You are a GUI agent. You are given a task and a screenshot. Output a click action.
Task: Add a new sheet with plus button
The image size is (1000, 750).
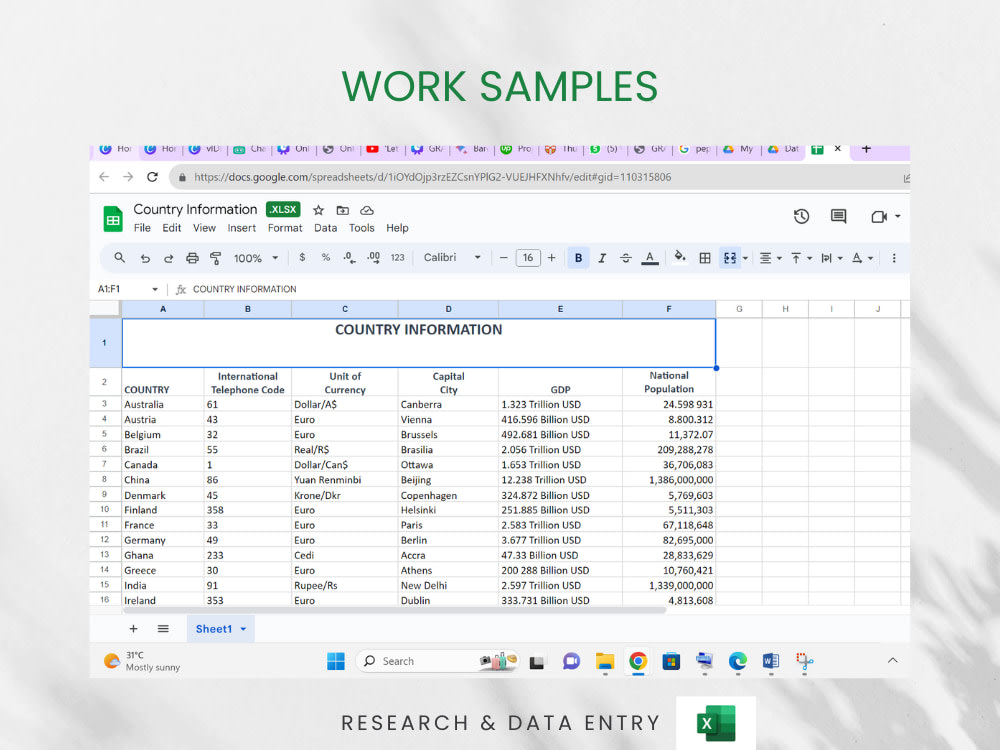(x=133, y=629)
